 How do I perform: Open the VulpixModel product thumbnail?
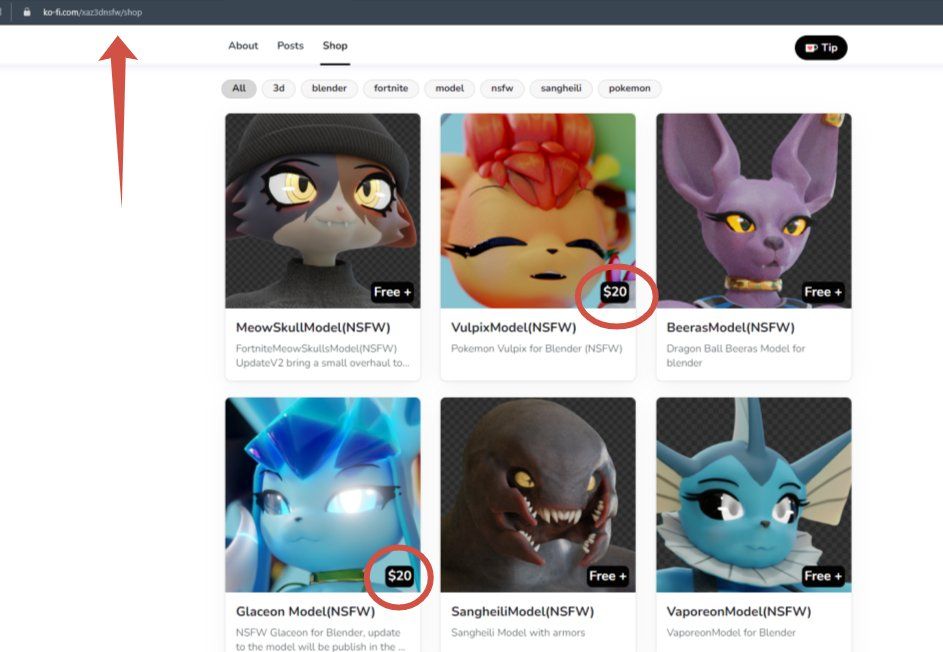coord(538,211)
